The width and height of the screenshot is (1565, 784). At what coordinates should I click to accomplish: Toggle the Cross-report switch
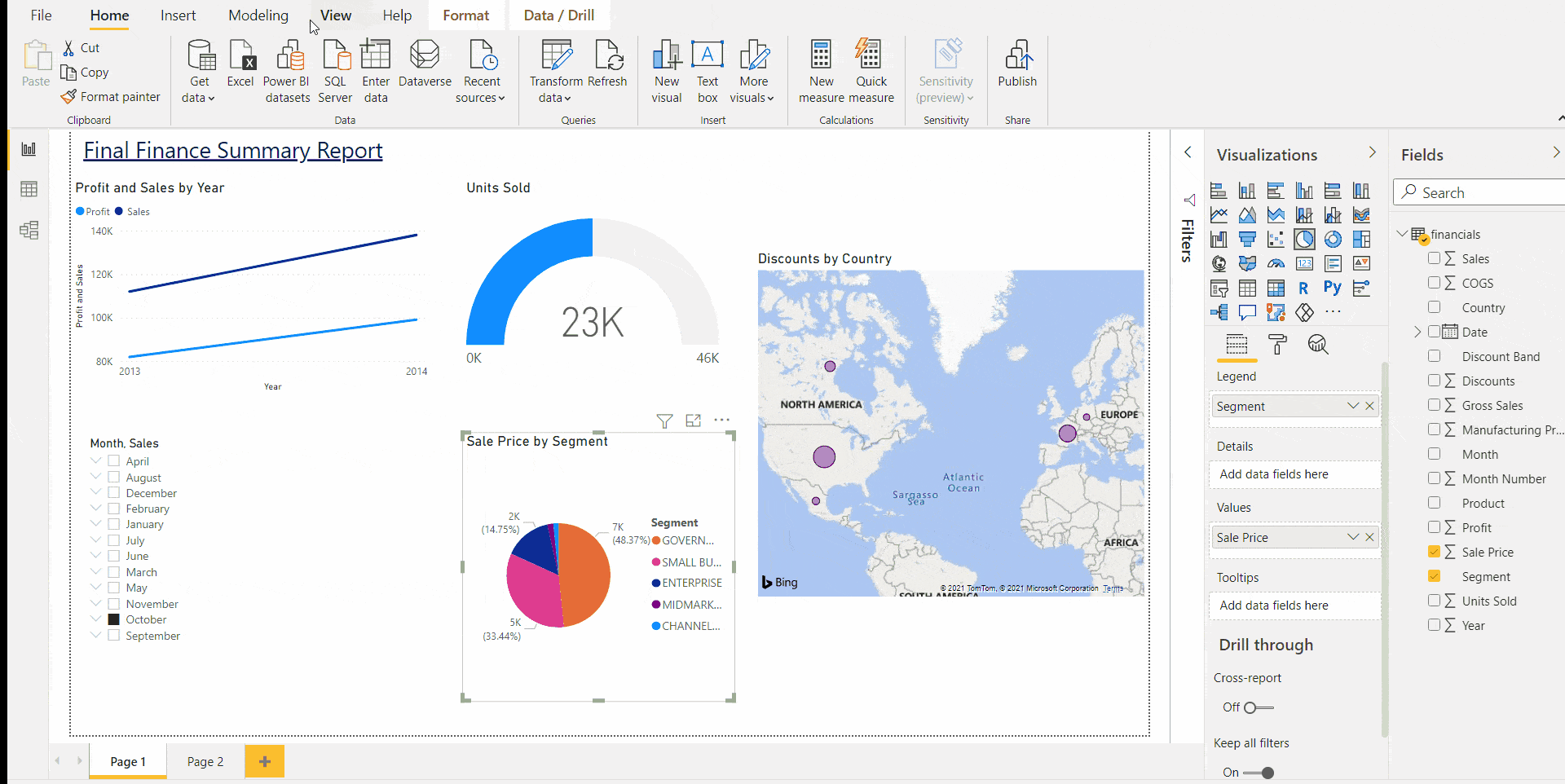[1258, 707]
